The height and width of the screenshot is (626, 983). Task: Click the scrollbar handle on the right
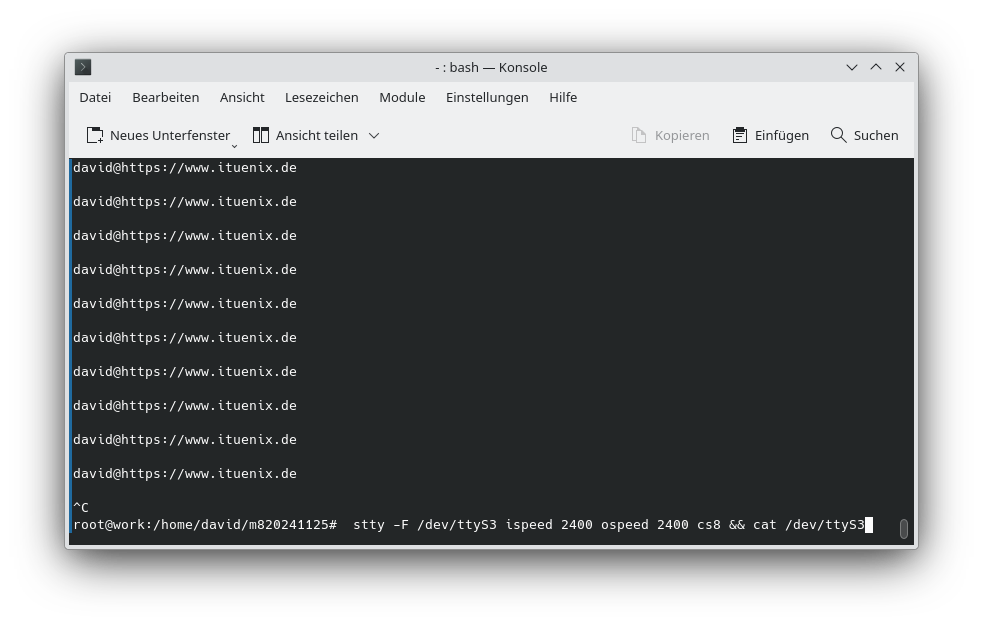click(x=904, y=529)
